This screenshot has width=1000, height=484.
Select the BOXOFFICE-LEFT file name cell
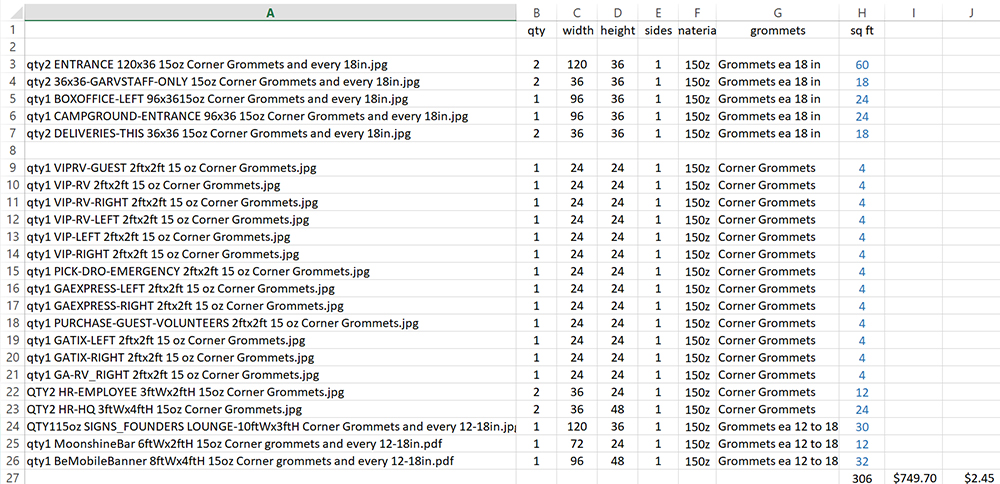click(270, 99)
